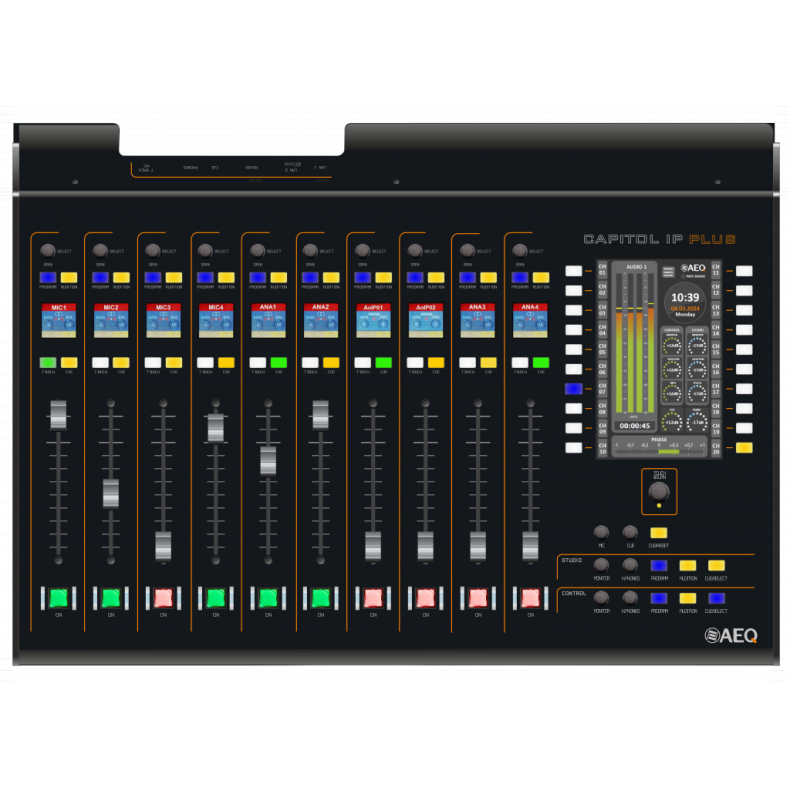Tap the MIC1 channel display screen
The width and height of the screenshot is (790, 790).
click(x=58, y=320)
